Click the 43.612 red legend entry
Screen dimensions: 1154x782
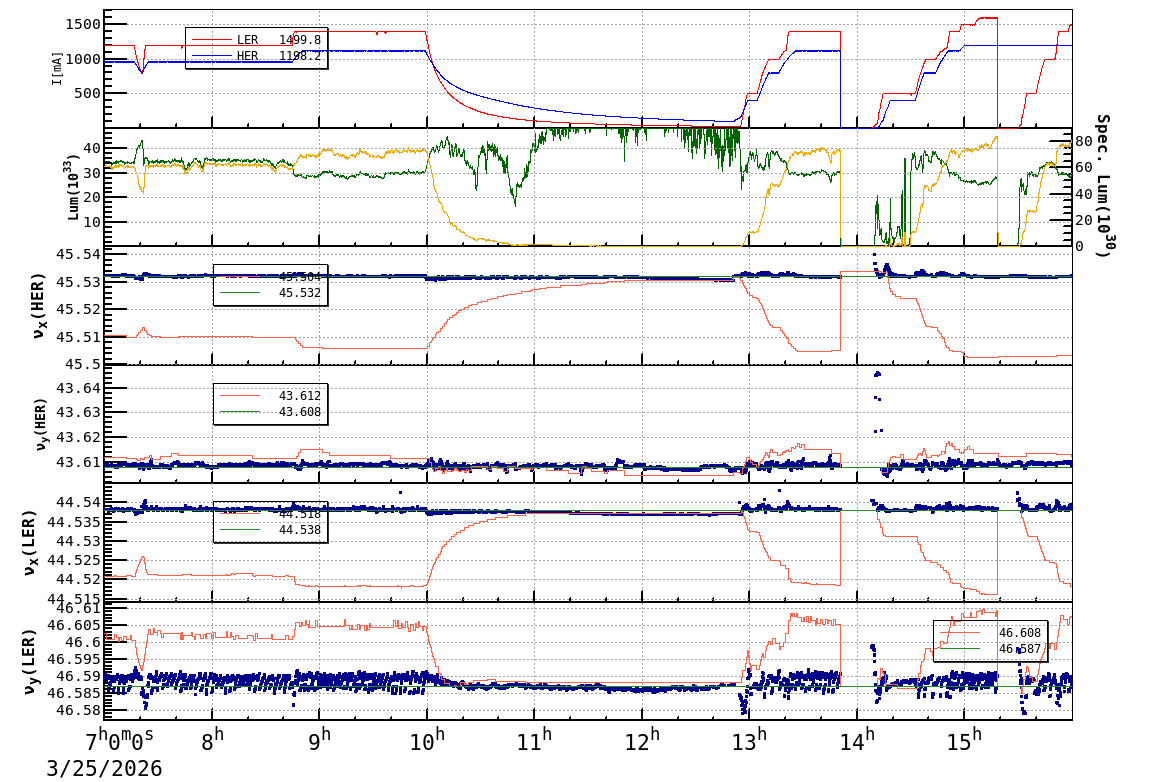pos(270,396)
